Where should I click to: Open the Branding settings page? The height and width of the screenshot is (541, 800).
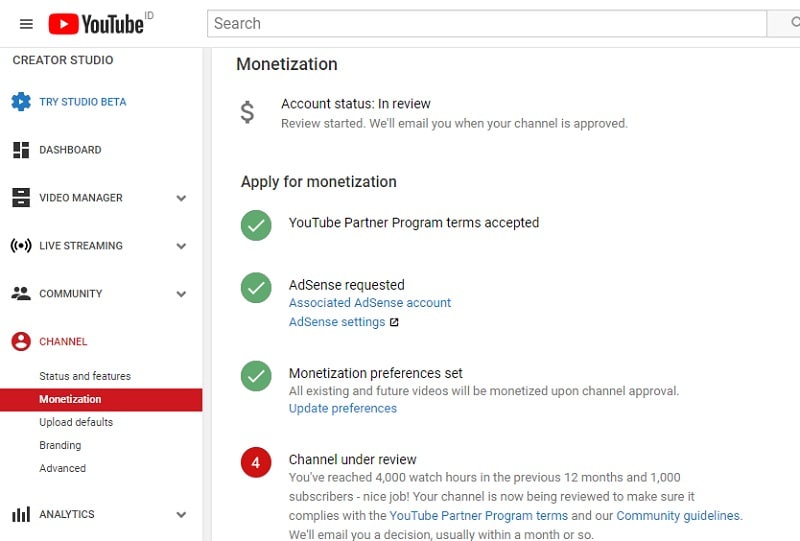tap(60, 445)
